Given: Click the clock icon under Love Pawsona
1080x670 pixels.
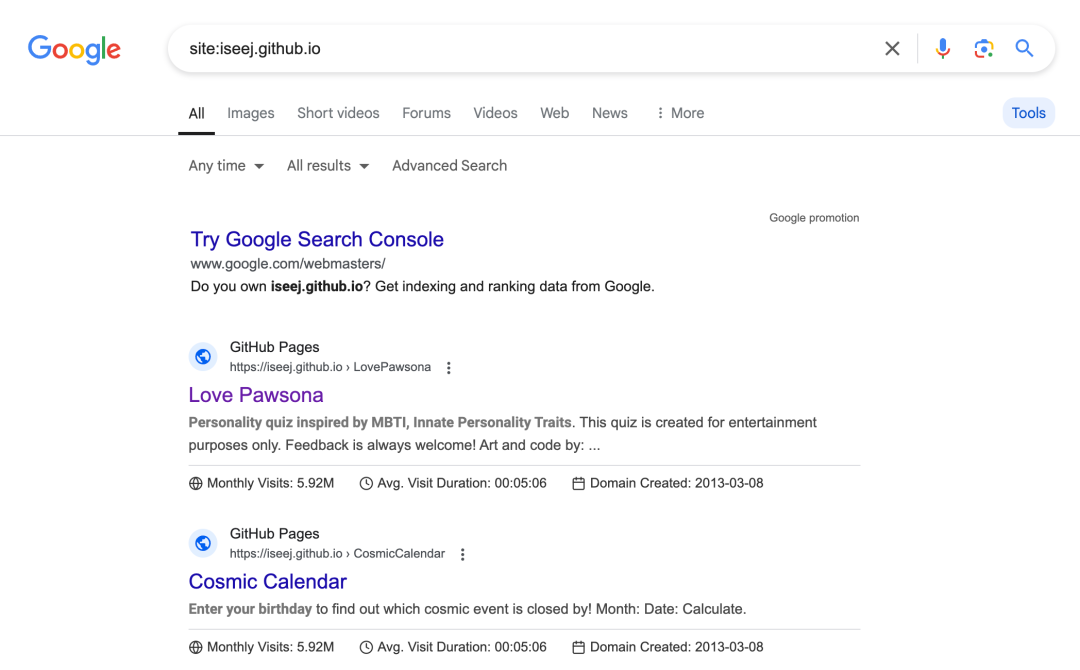Looking at the screenshot, I should point(366,483).
